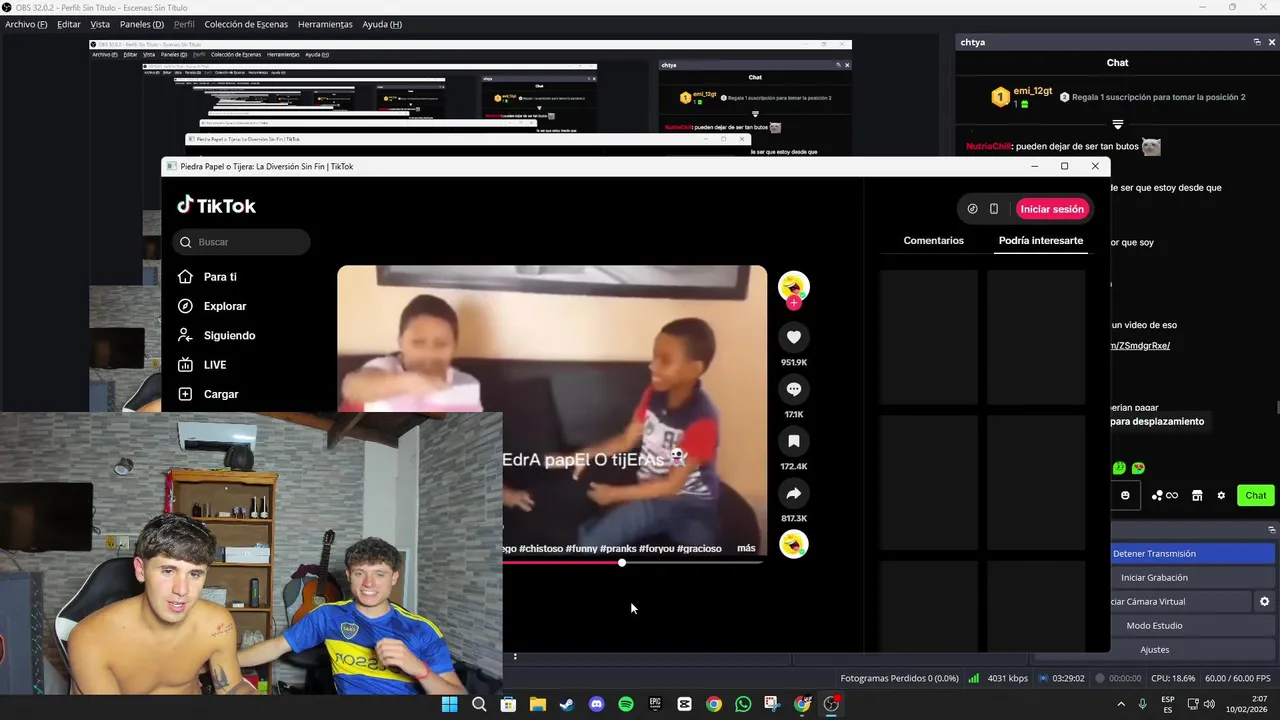
Task: Open WhatsApp from taskbar
Action: (x=743, y=704)
